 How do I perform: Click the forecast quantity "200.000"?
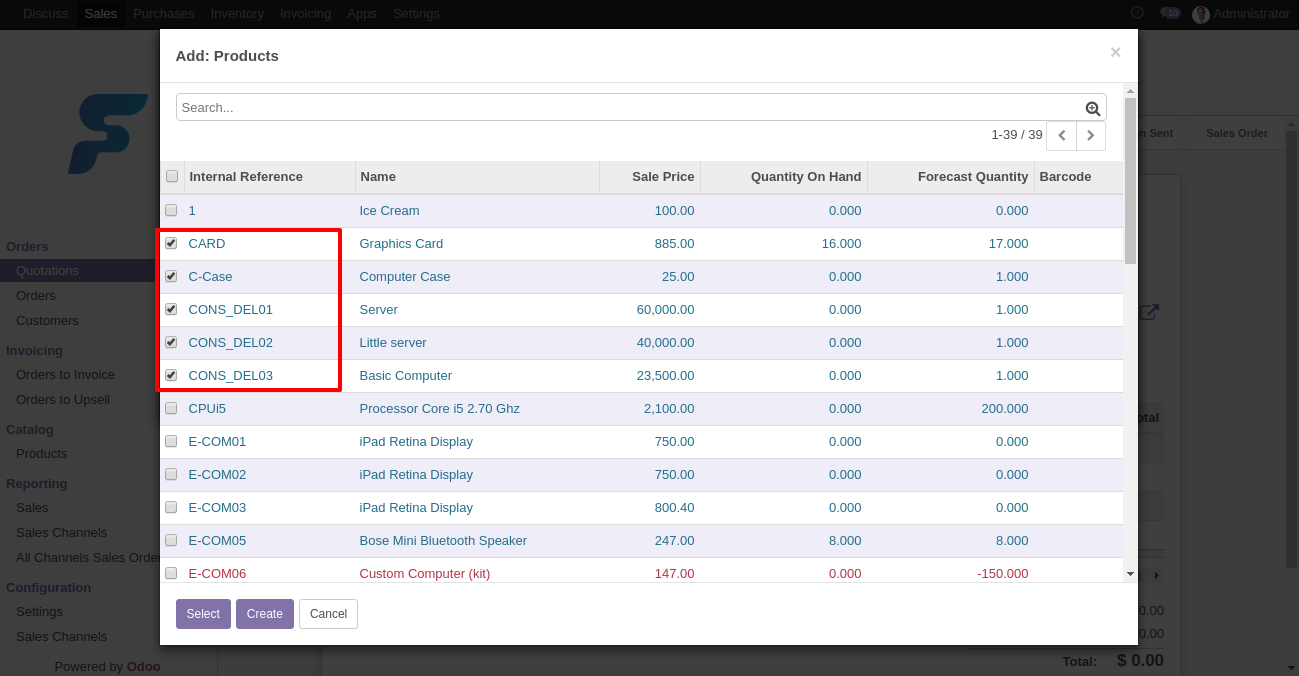pos(1005,409)
